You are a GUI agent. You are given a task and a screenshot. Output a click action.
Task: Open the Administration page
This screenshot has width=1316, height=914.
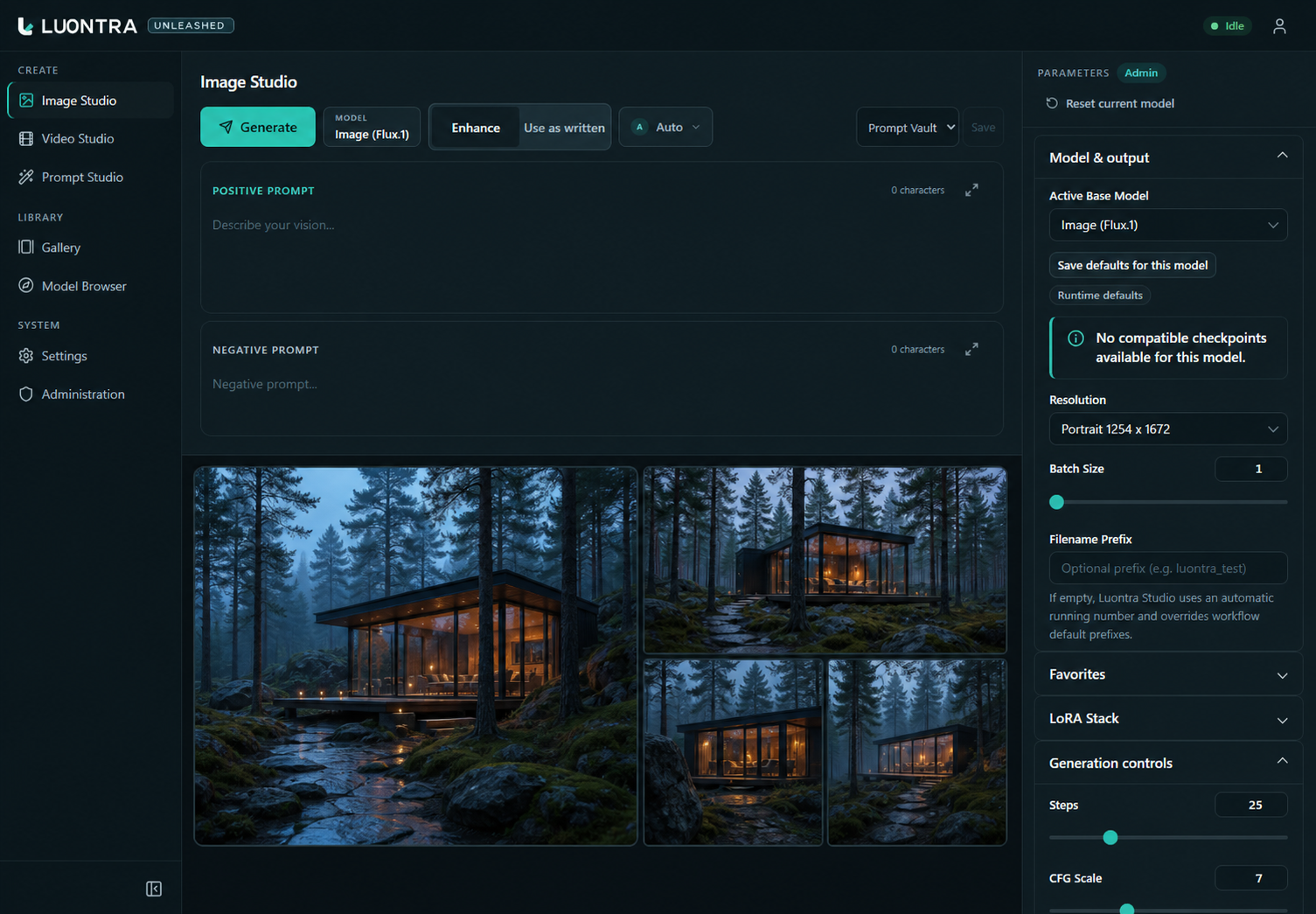click(90, 394)
